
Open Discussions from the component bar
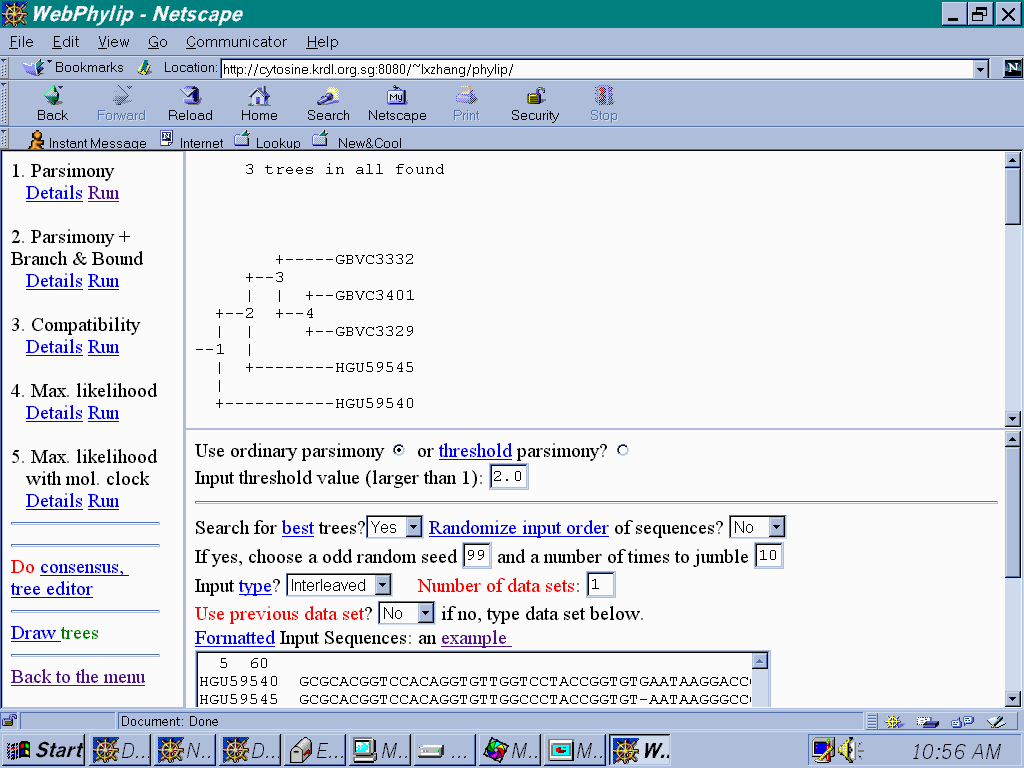pyautogui.click(x=962, y=722)
